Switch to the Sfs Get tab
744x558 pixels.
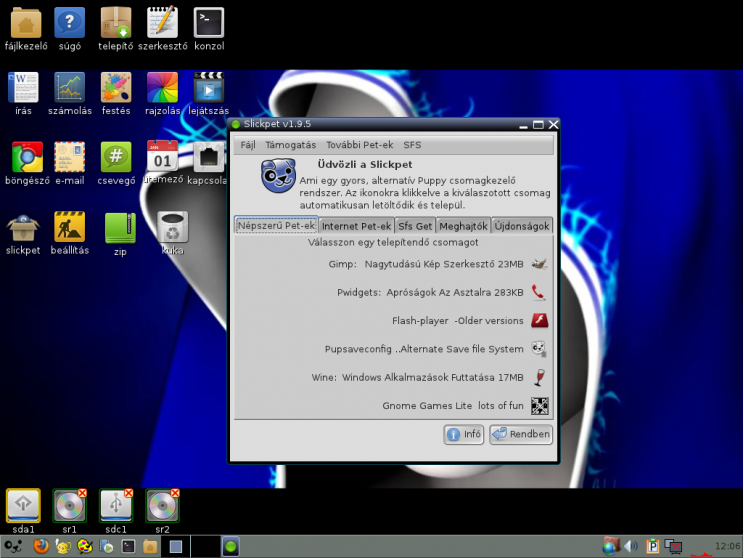pos(415,226)
